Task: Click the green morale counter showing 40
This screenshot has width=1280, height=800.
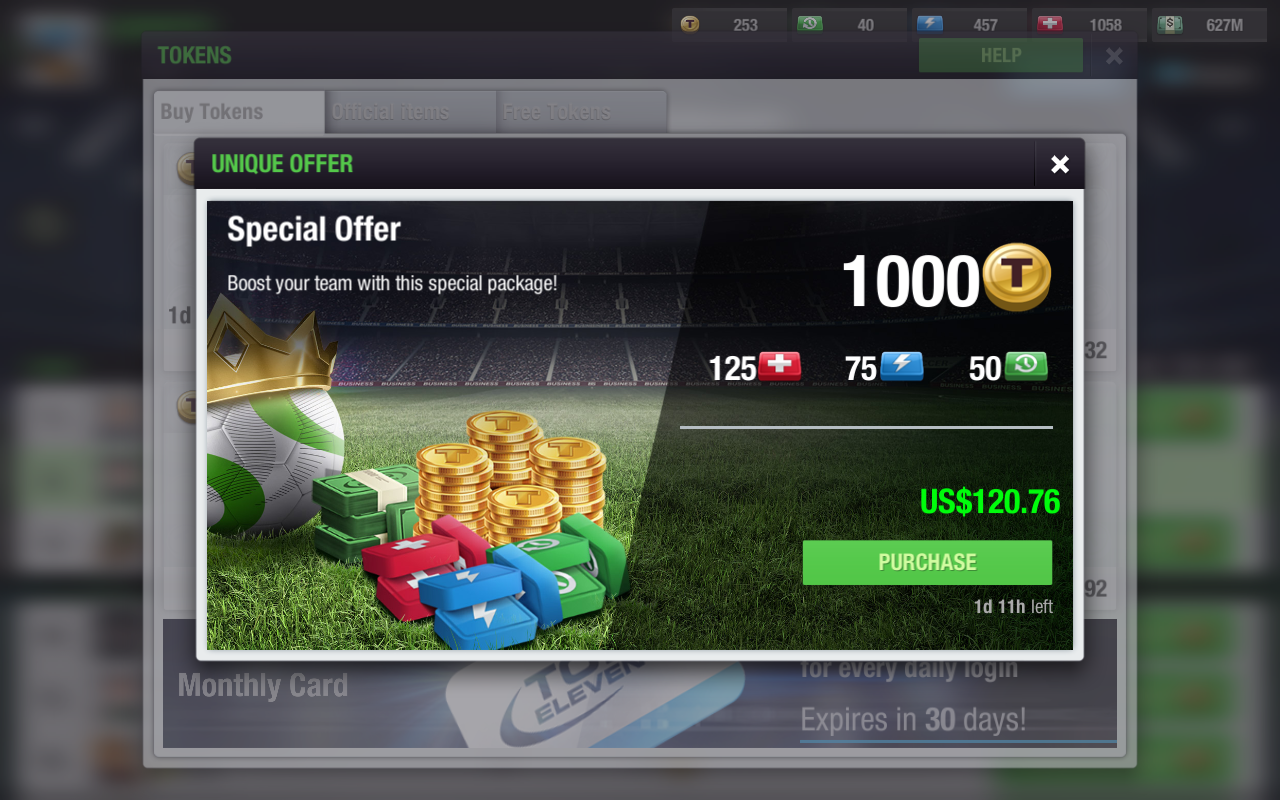Action: pos(849,25)
